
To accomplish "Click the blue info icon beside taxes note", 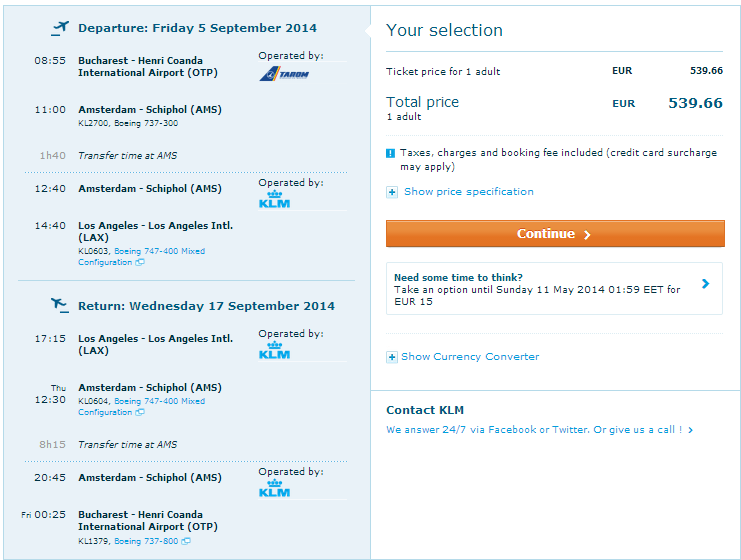I will click(391, 153).
